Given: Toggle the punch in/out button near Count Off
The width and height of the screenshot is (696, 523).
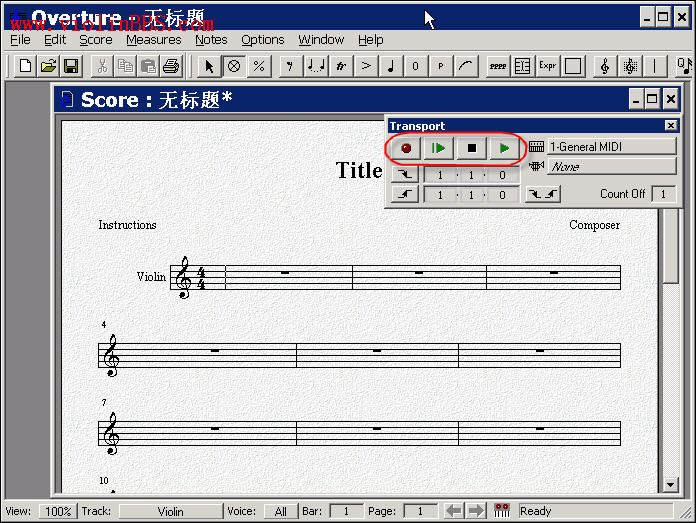Looking at the screenshot, I should 543,194.
